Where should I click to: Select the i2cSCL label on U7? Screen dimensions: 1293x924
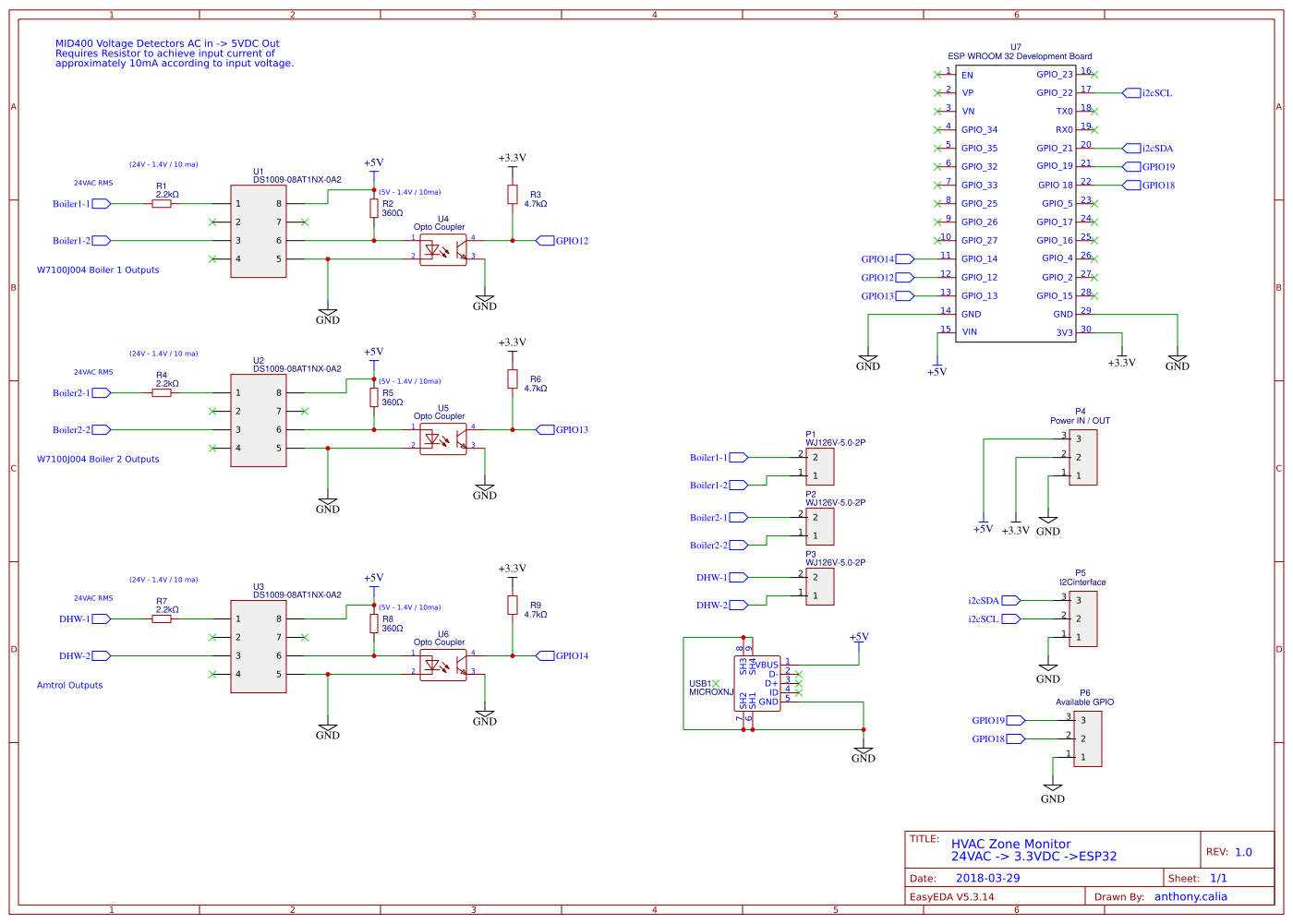tap(1156, 93)
